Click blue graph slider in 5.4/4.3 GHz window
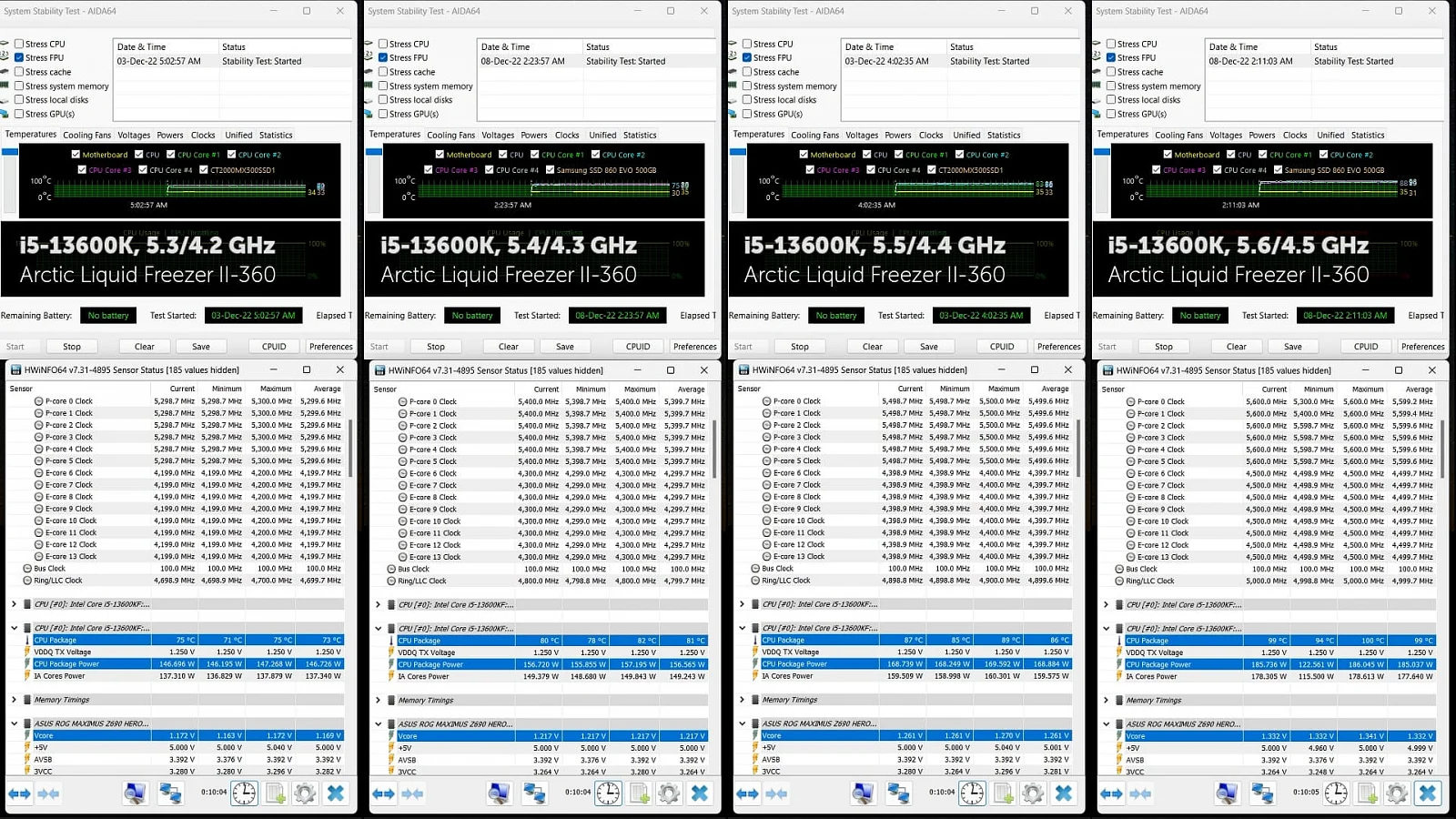Image resolution: width=1456 pixels, height=819 pixels. [x=374, y=152]
